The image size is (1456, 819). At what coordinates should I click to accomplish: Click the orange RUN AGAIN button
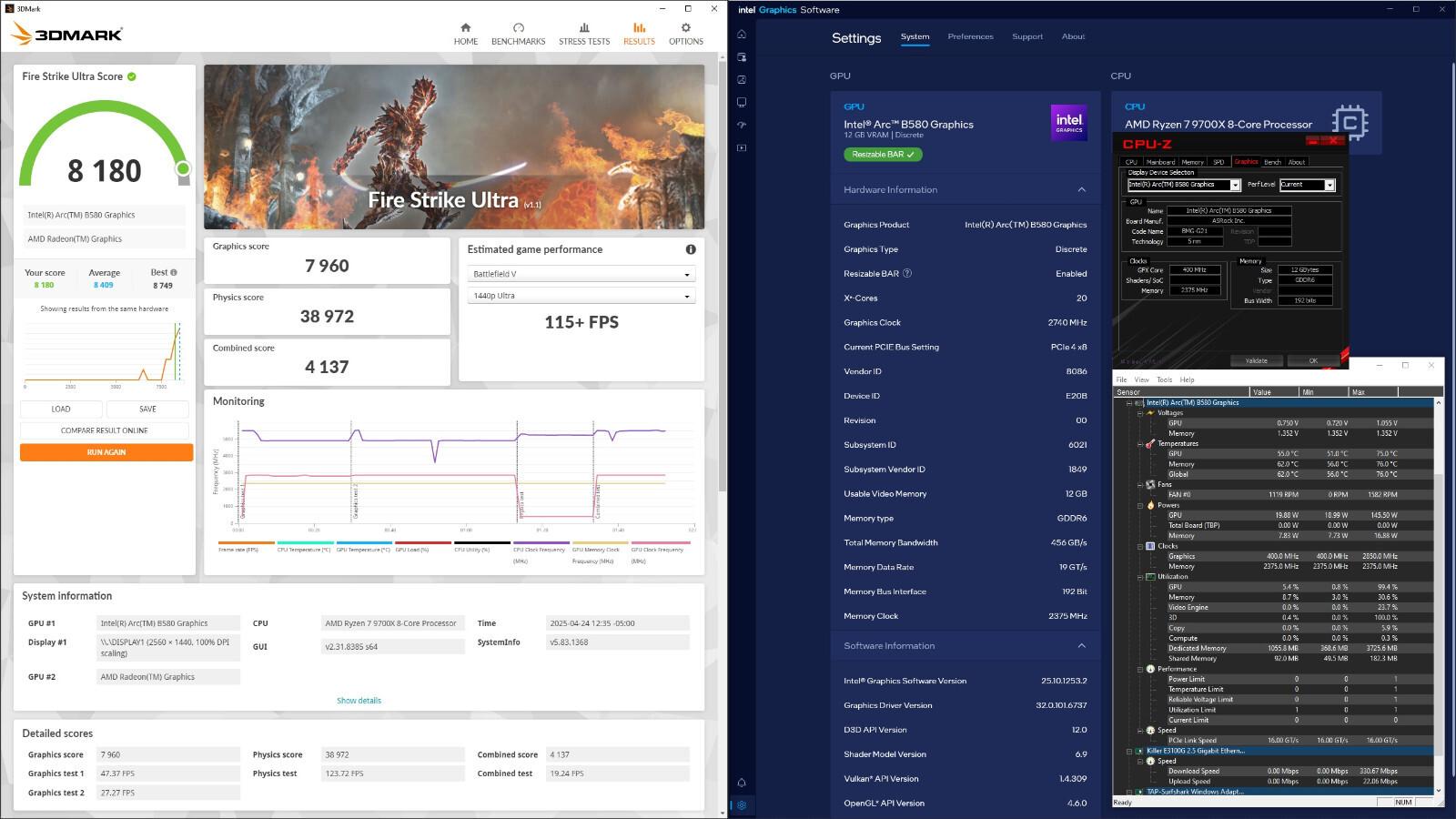[x=106, y=452]
